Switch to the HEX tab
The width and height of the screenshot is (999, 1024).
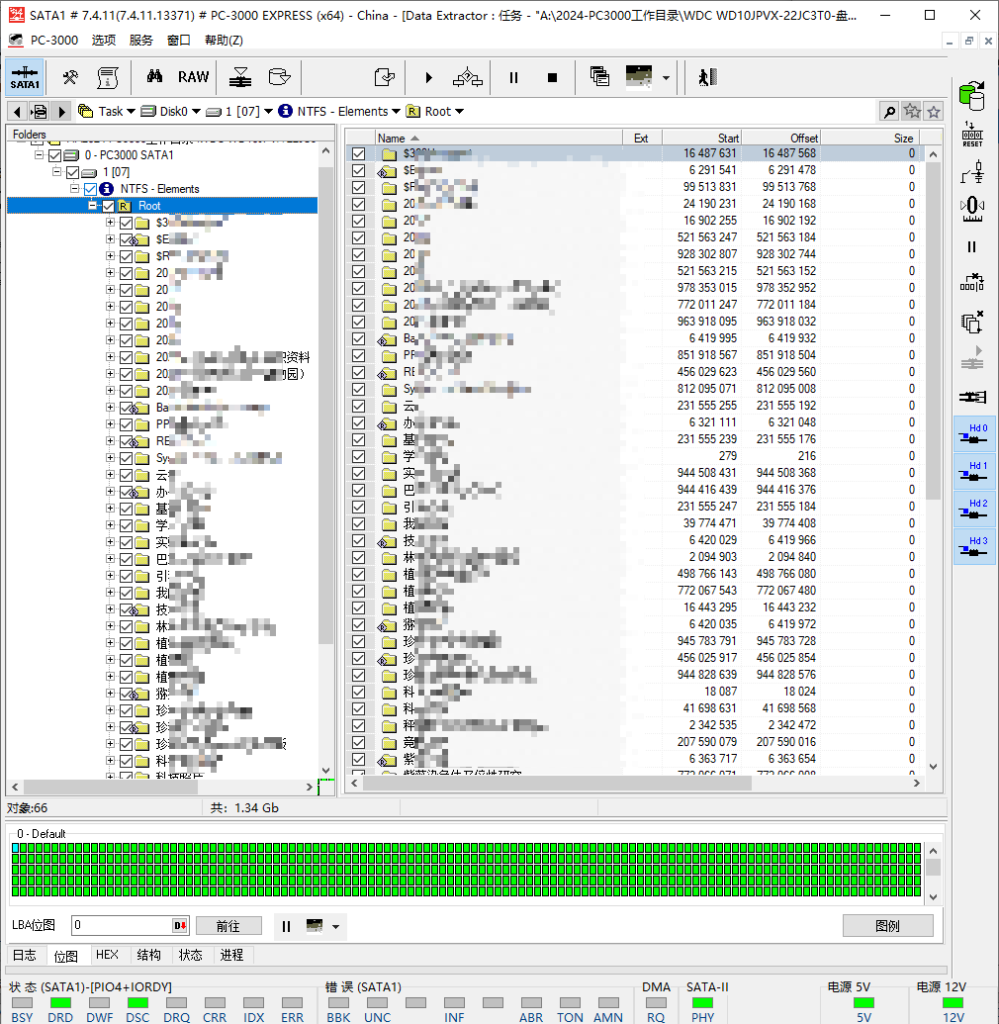pos(107,955)
